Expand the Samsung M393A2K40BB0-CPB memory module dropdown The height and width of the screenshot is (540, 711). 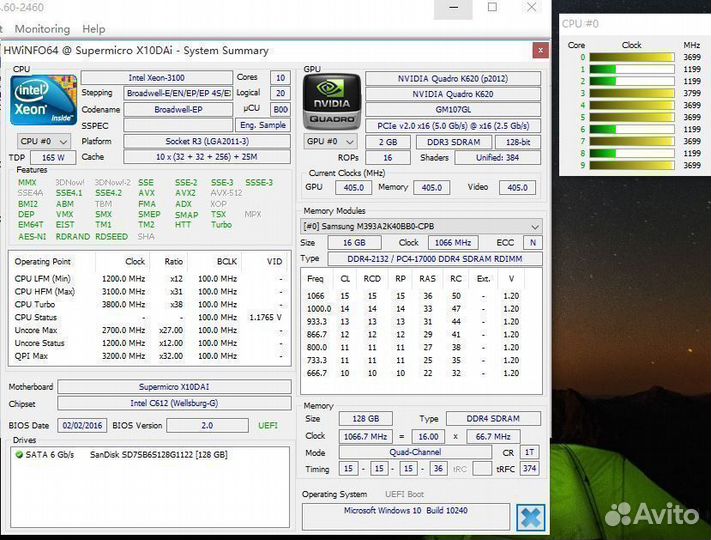click(421, 226)
